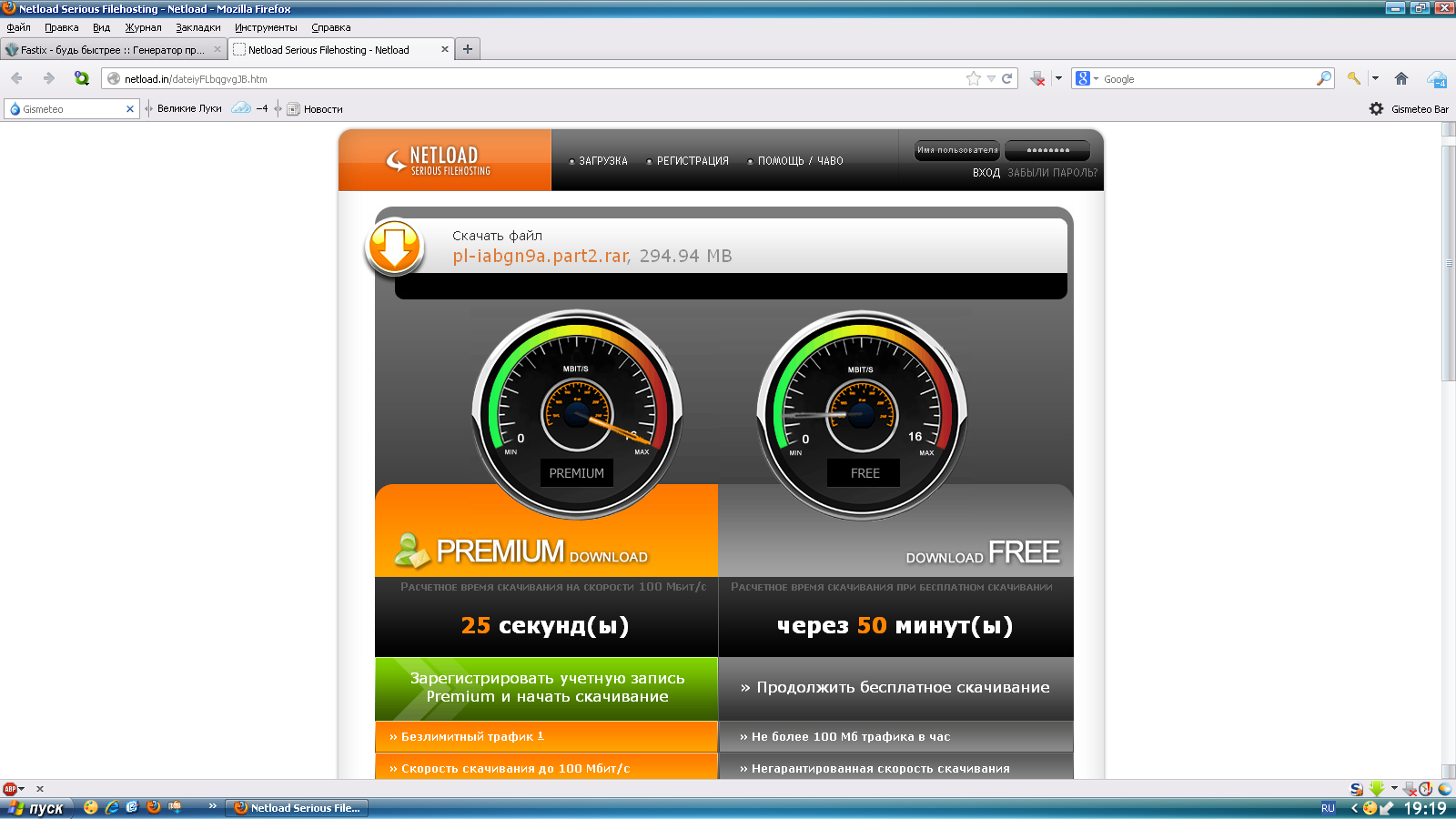Click the Adblock Plus icon in add-on bar
Image resolution: width=1456 pixels, height=819 pixels.
coord(10,789)
